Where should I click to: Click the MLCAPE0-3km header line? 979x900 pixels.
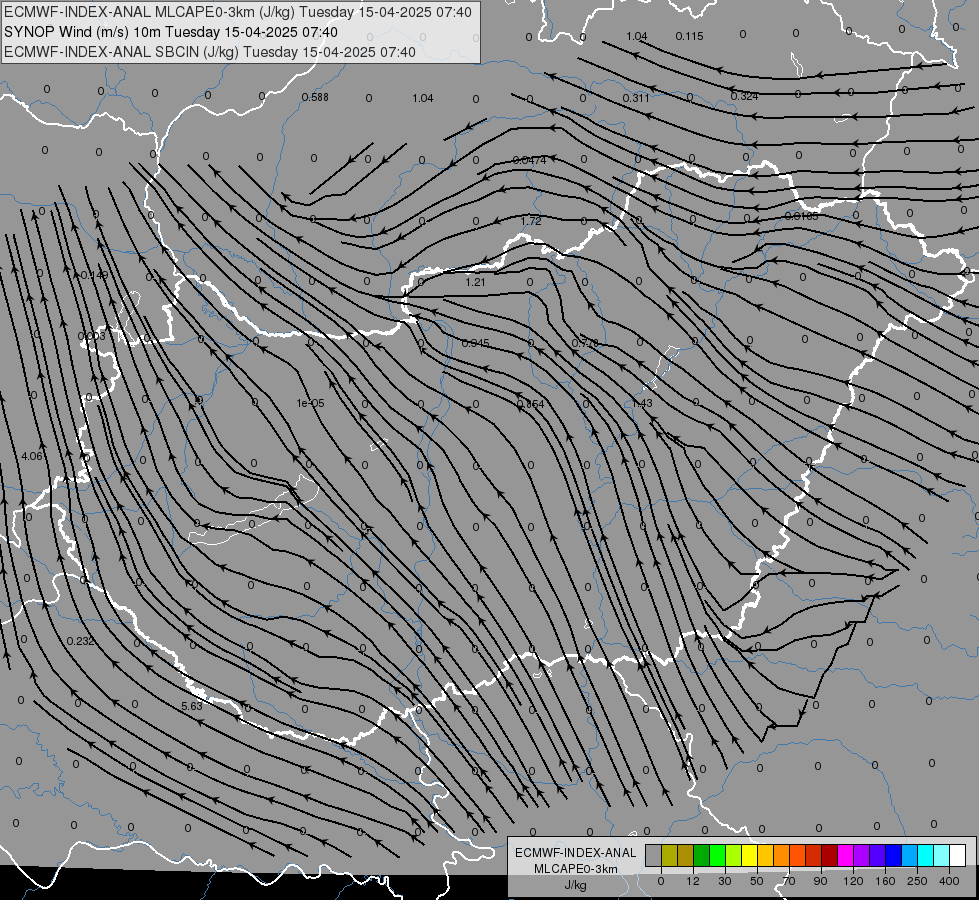pos(238,12)
